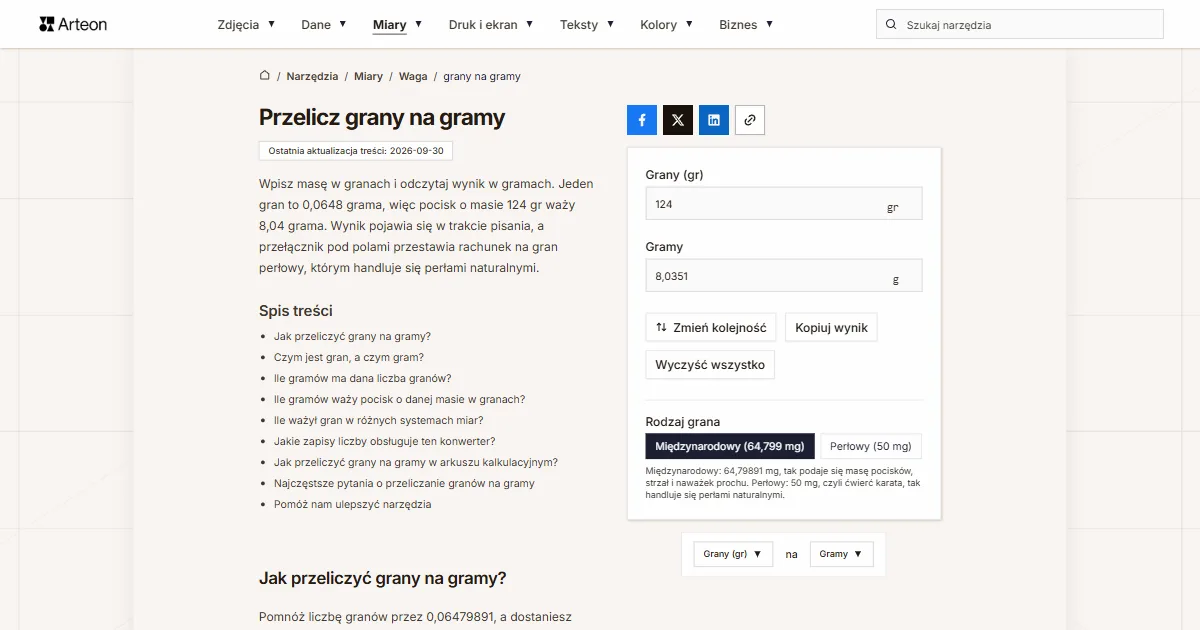Focus the Grany (gr) input field
The width and height of the screenshot is (1200, 630).
[784, 204]
